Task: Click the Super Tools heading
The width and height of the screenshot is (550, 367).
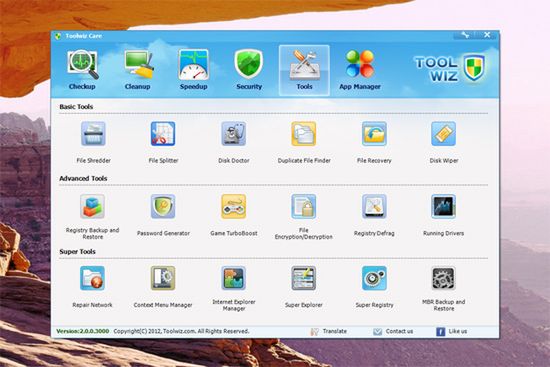Action: click(x=77, y=252)
